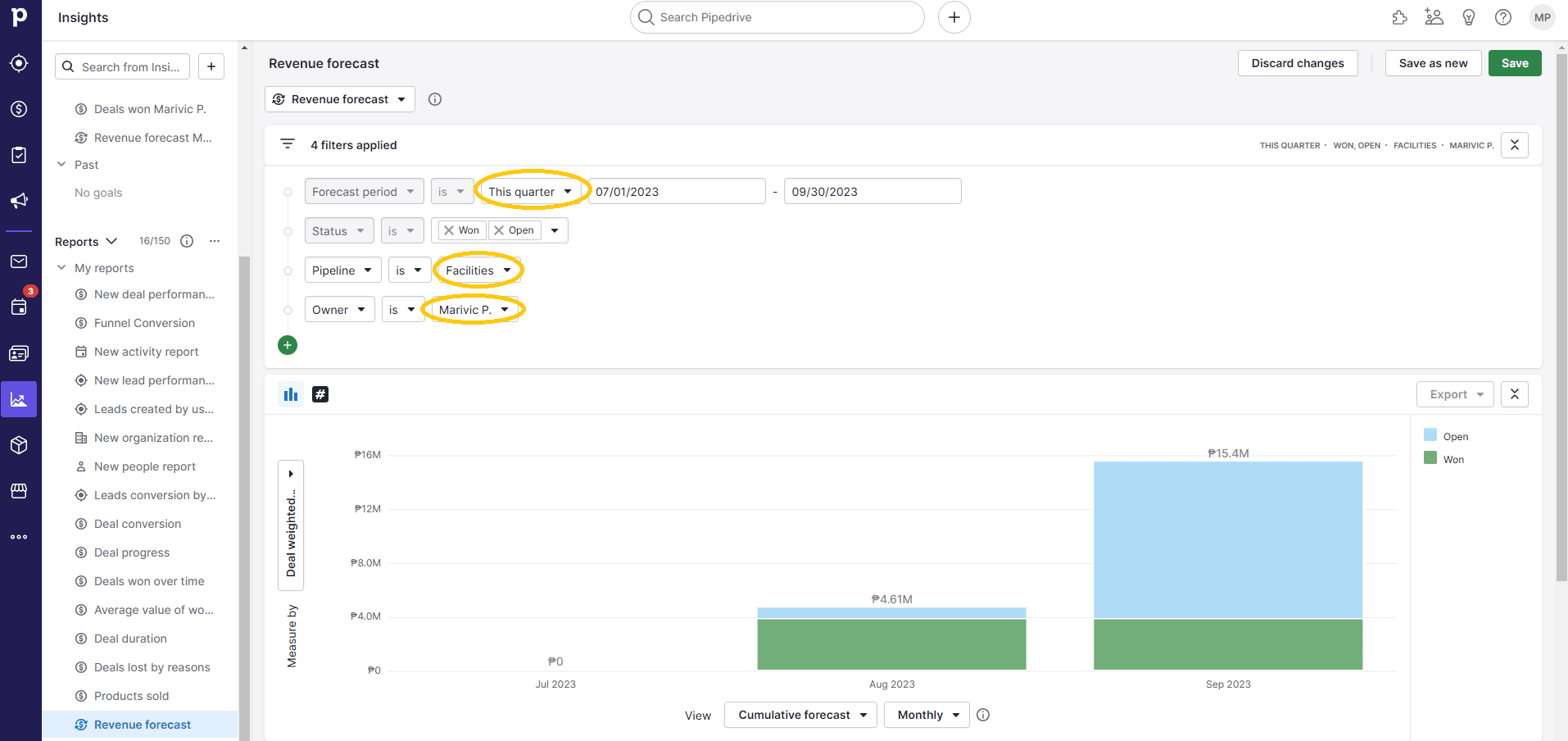Open Funnel Conversion report
The height and width of the screenshot is (741, 1568).
pos(144,323)
